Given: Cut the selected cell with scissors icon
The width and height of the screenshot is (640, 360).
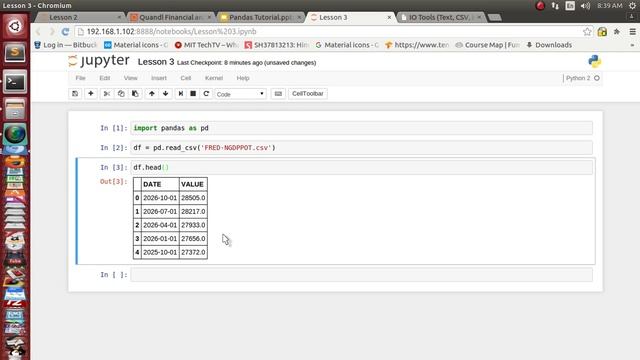Looking at the screenshot, I should (107, 93).
